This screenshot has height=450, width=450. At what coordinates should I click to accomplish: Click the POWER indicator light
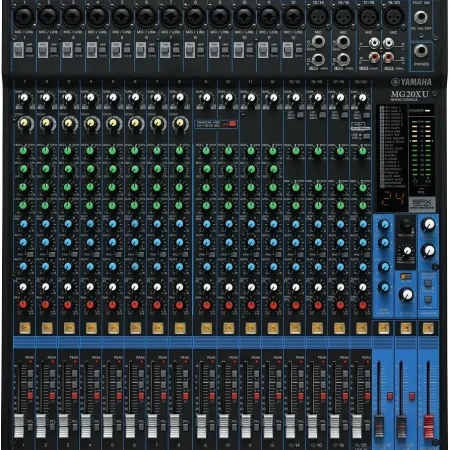[428, 110]
